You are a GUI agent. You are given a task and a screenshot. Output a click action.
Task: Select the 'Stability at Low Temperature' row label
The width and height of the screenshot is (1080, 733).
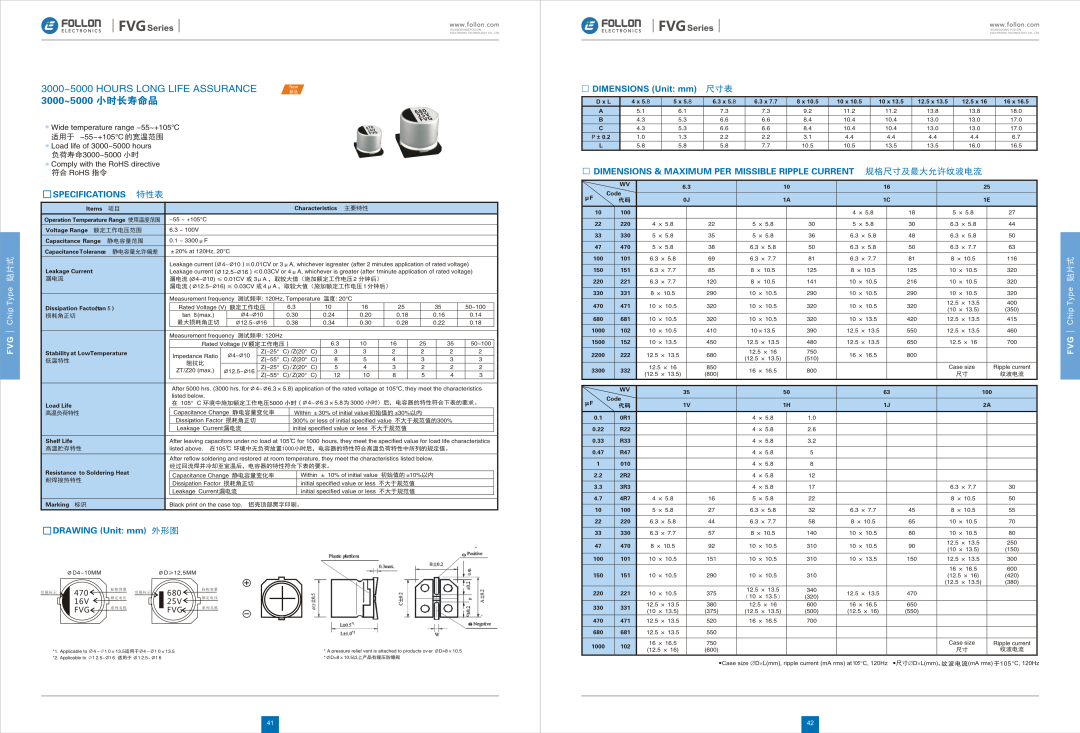(103, 356)
